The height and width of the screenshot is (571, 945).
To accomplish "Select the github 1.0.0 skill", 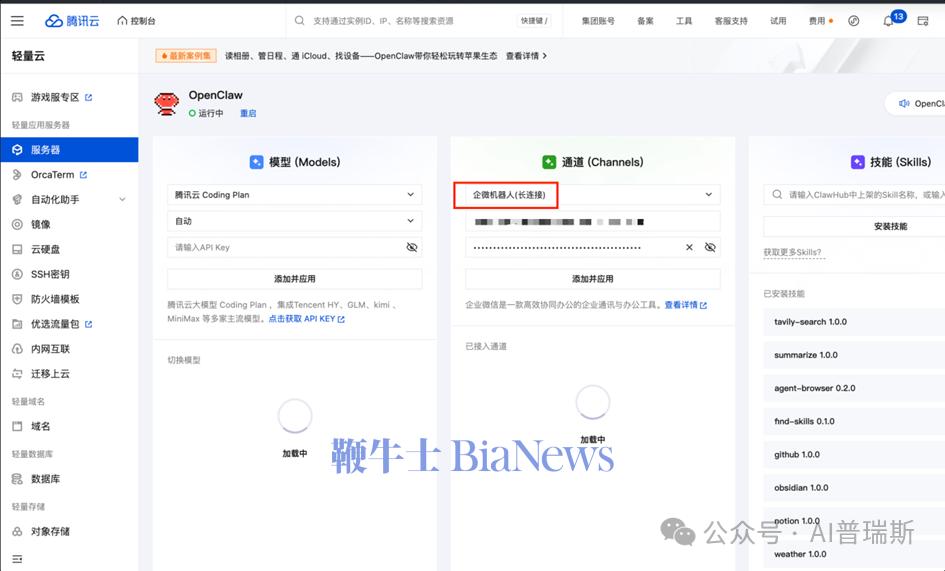I will pos(856,455).
